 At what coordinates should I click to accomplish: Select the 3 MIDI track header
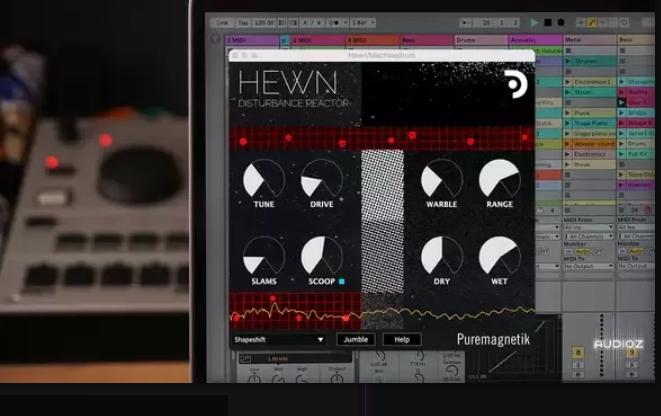tap(318, 40)
